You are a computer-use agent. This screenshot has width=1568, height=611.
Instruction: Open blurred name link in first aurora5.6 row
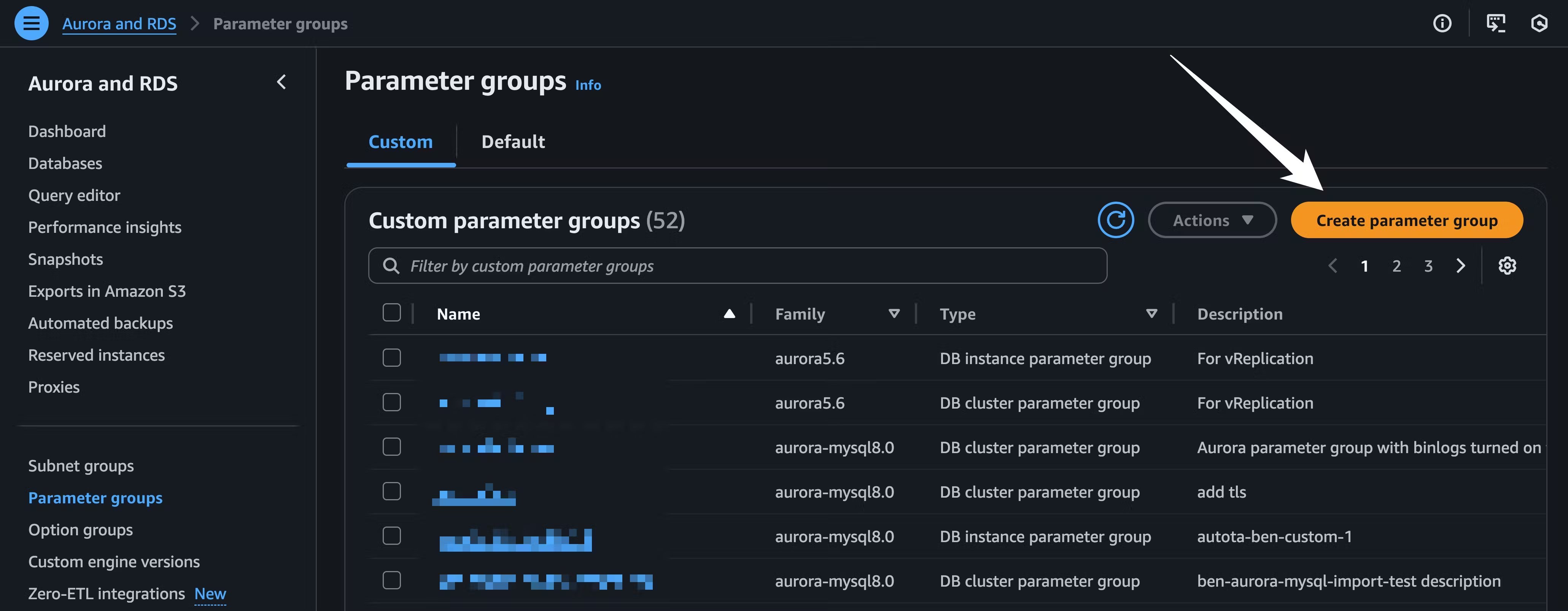coord(493,358)
